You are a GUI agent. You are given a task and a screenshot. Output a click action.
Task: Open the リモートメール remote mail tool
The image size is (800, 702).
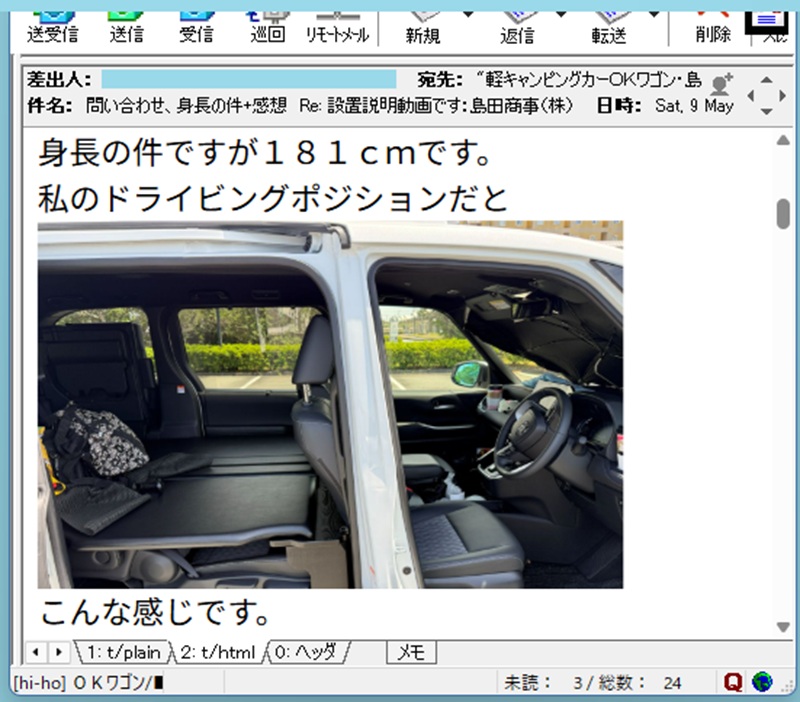point(337,28)
